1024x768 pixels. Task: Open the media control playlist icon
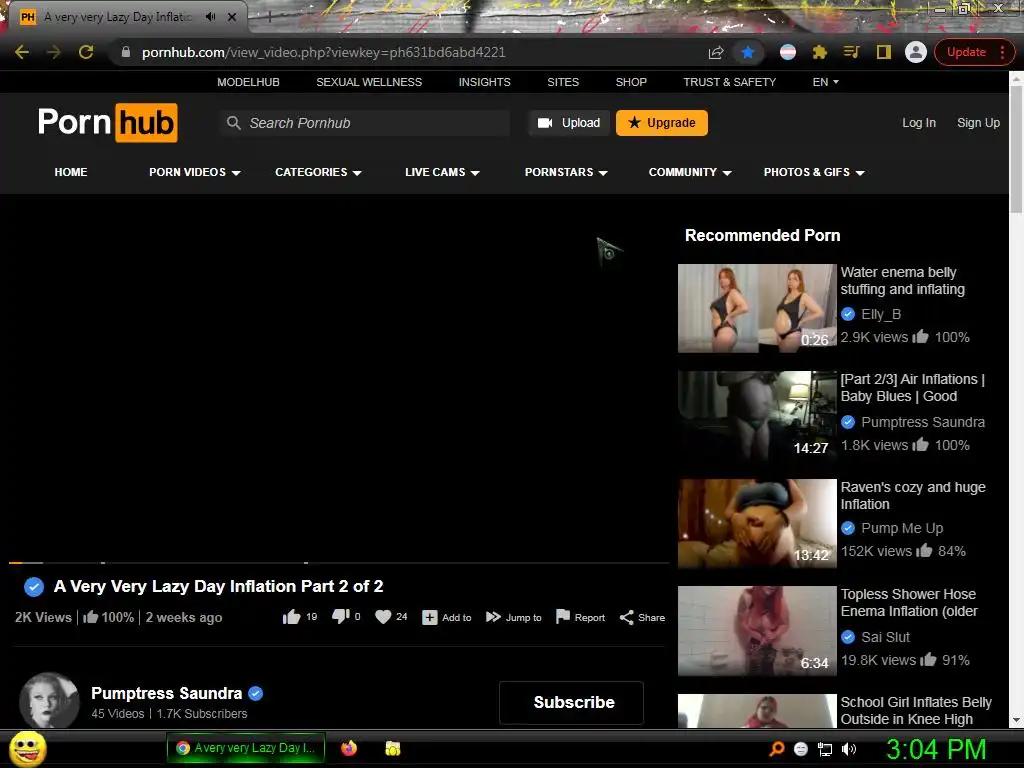coord(852,52)
